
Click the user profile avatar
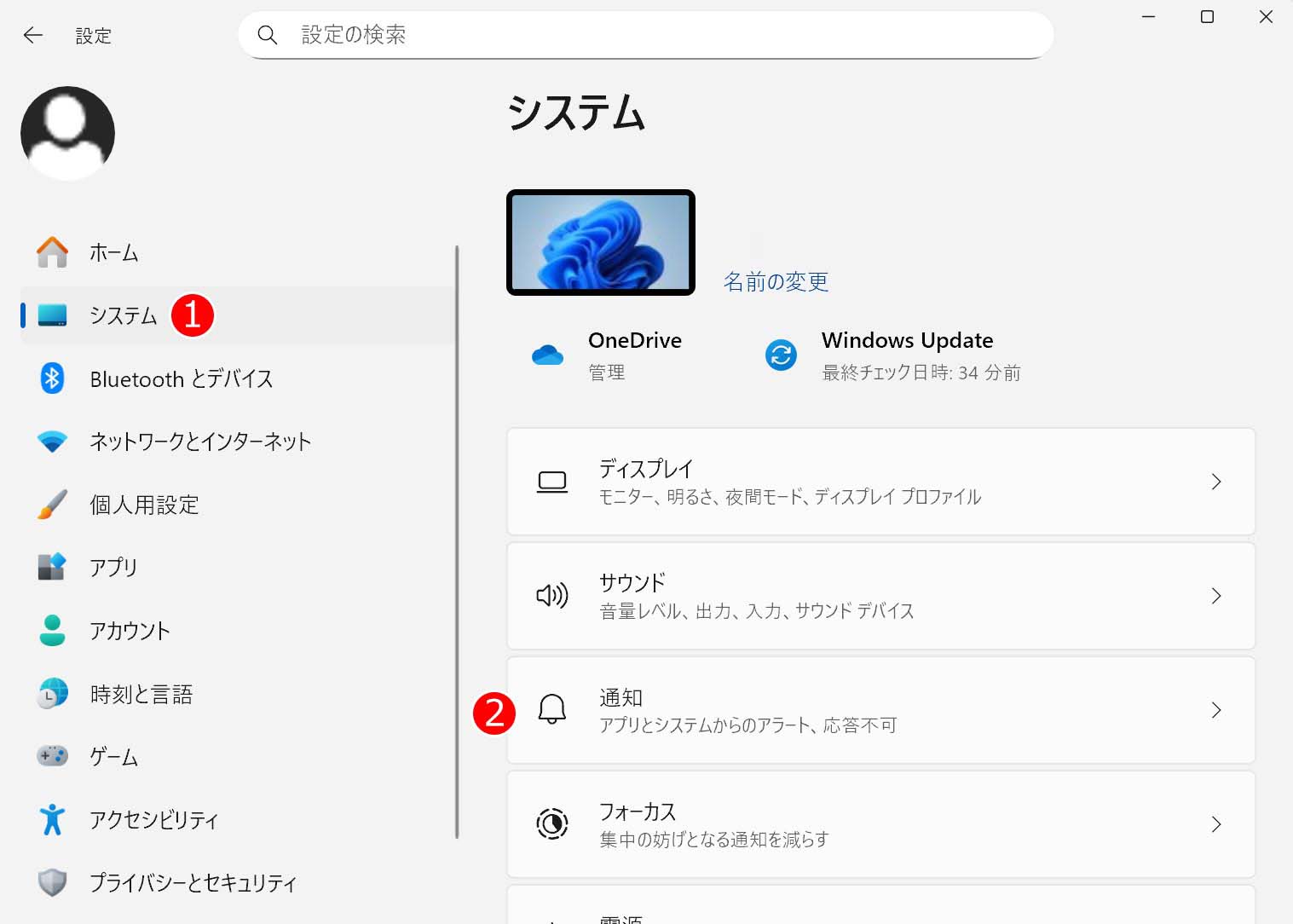pyautogui.click(x=67, y=133)
